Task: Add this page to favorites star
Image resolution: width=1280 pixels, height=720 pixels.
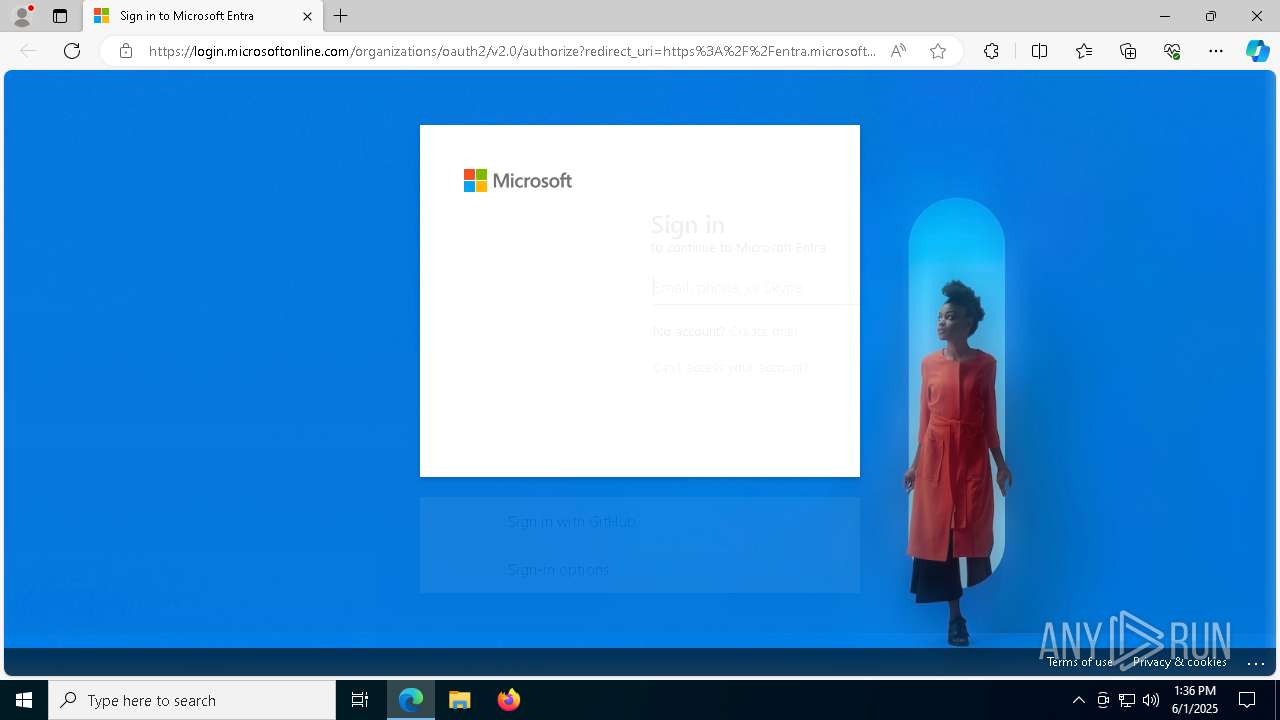Action: pos(938,51)
